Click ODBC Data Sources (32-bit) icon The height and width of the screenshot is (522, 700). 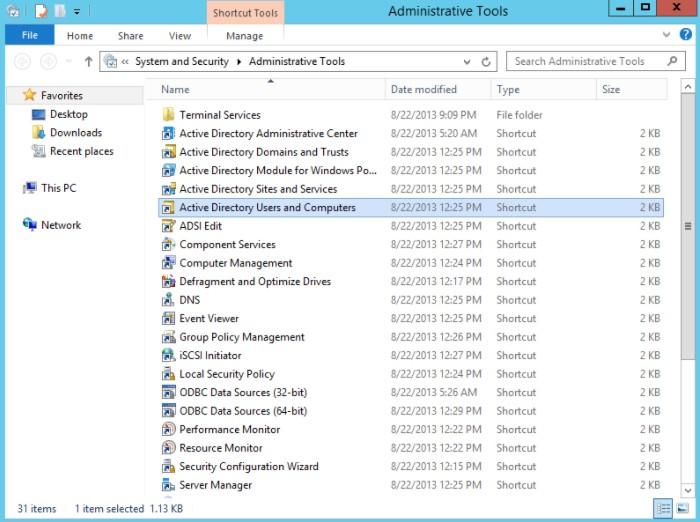tap(168, 393)
